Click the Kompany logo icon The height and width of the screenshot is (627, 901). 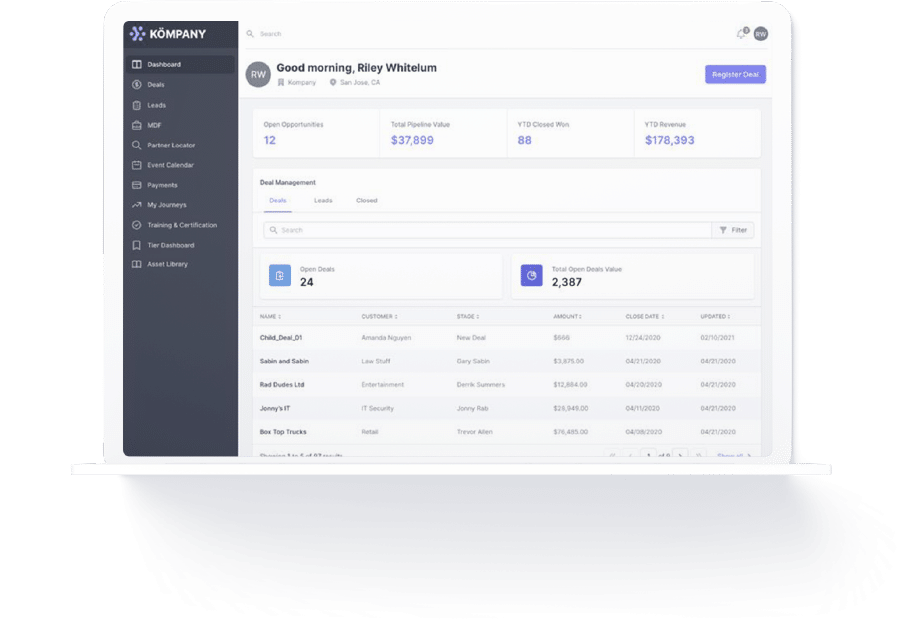[138, 34]
